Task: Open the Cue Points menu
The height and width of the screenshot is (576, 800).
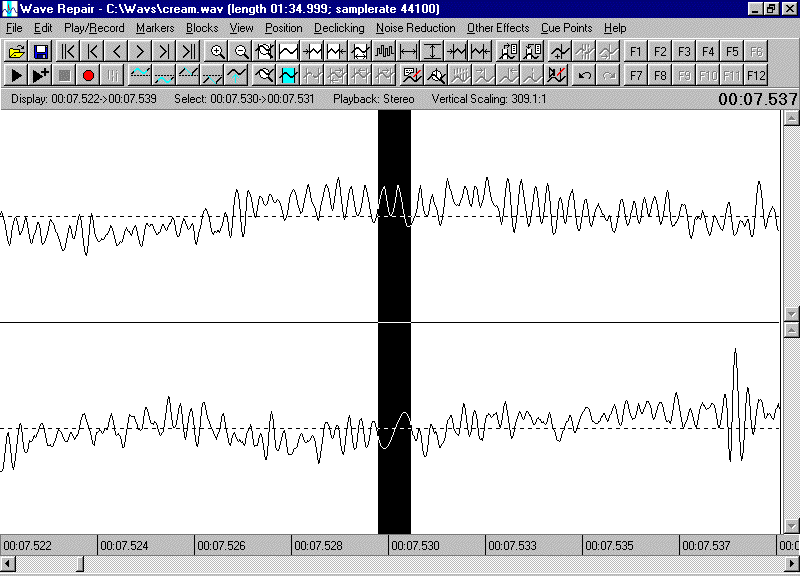Action: tap(566, 28)
